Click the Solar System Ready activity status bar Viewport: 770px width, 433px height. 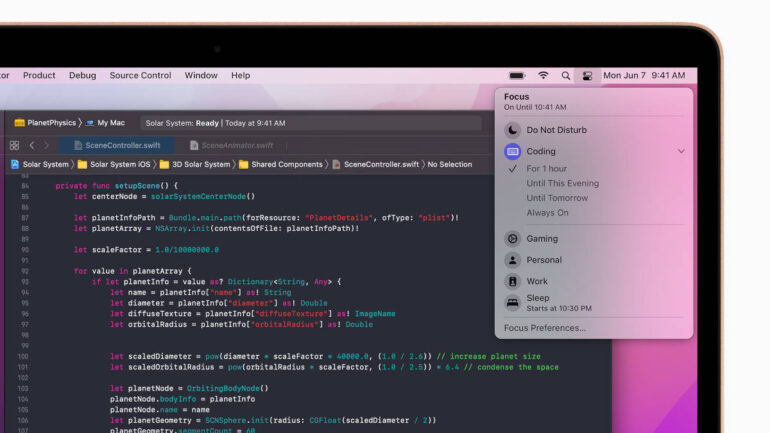[x=311, y=123]
